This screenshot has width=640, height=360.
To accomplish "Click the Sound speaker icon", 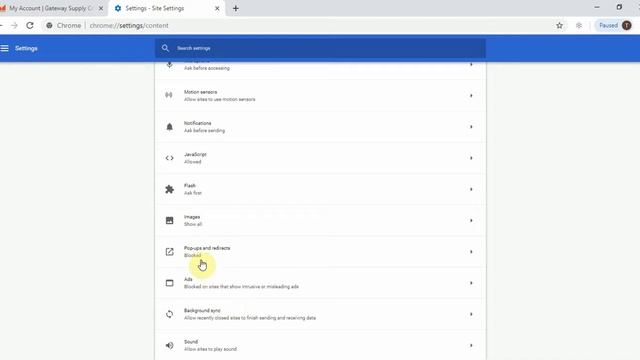I will pyautogui.click(x=169, y=345).
